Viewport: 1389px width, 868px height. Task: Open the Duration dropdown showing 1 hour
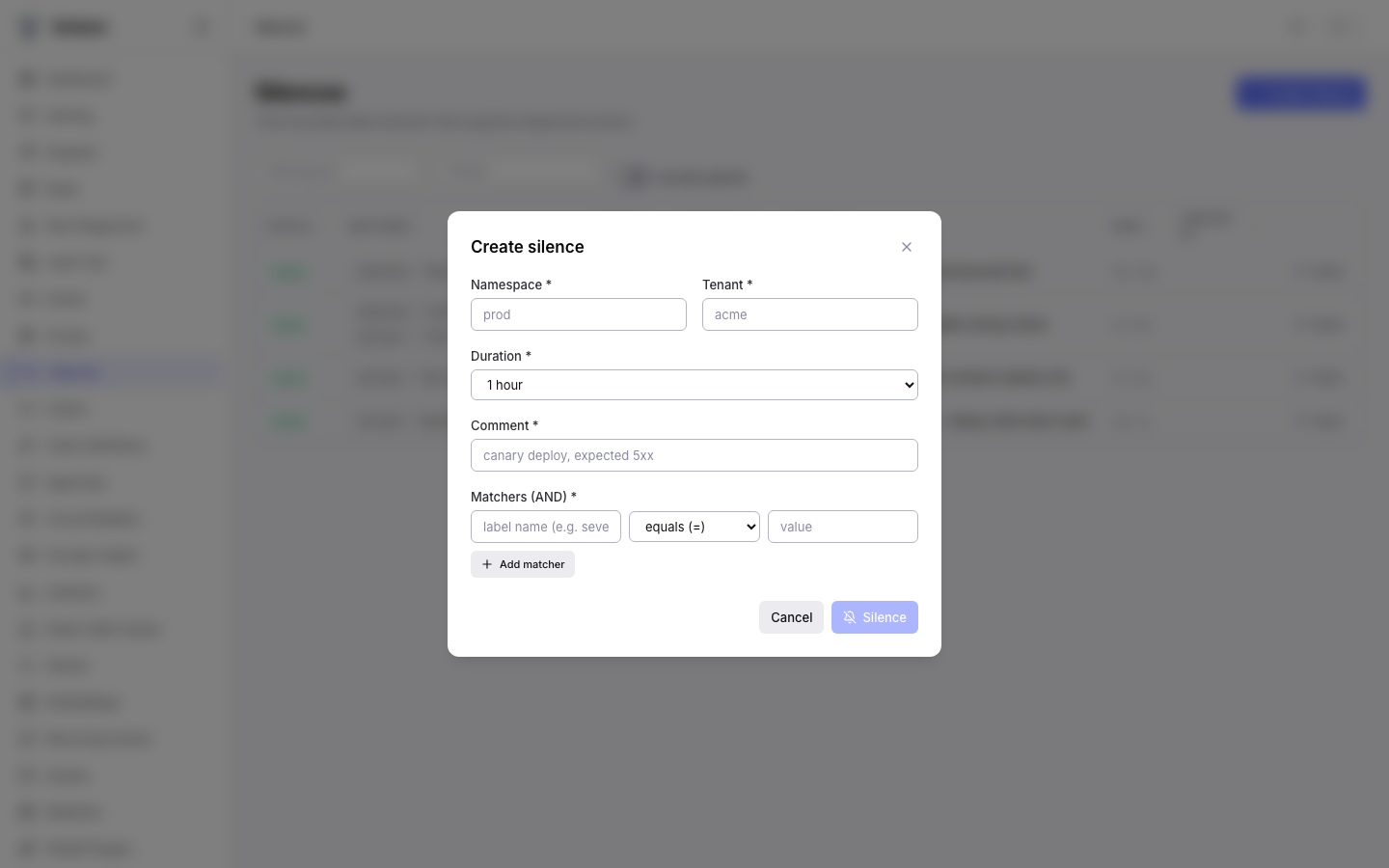[694, 385]
